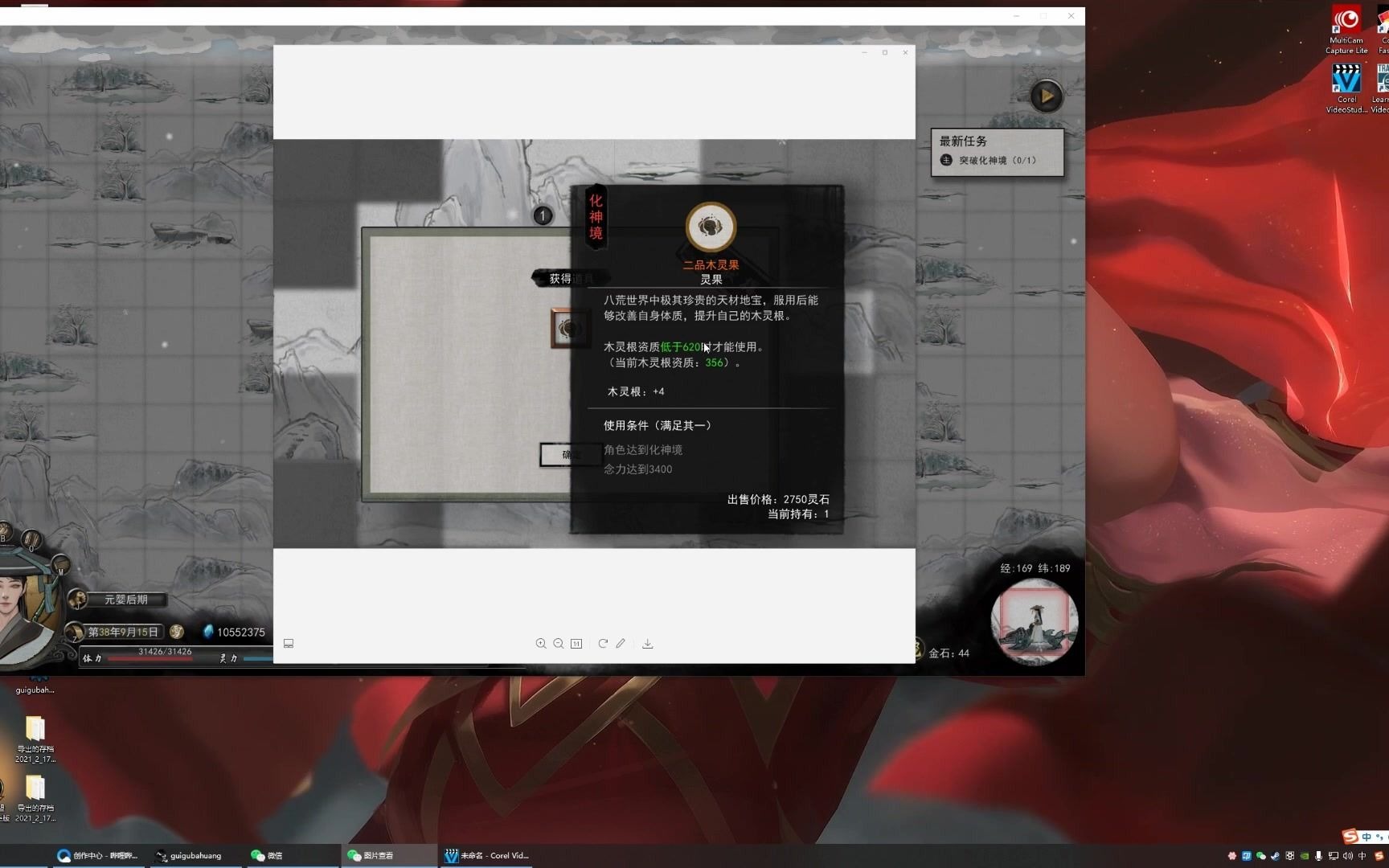Screen dimensions: 1389x868
Task: Open the lower 导出的存档 desktop folder
Action: [35, 799]
